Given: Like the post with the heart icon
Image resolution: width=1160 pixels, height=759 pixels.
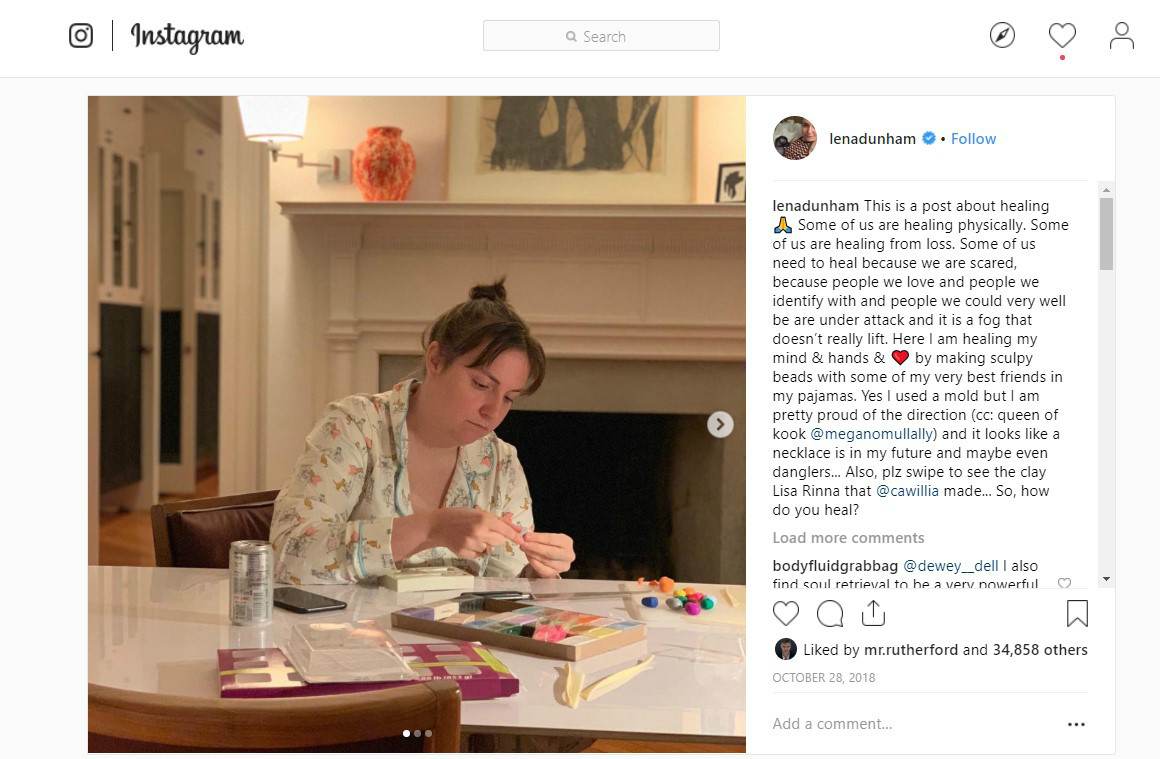Looking at the screenshot, I should [x=786, y=613].
